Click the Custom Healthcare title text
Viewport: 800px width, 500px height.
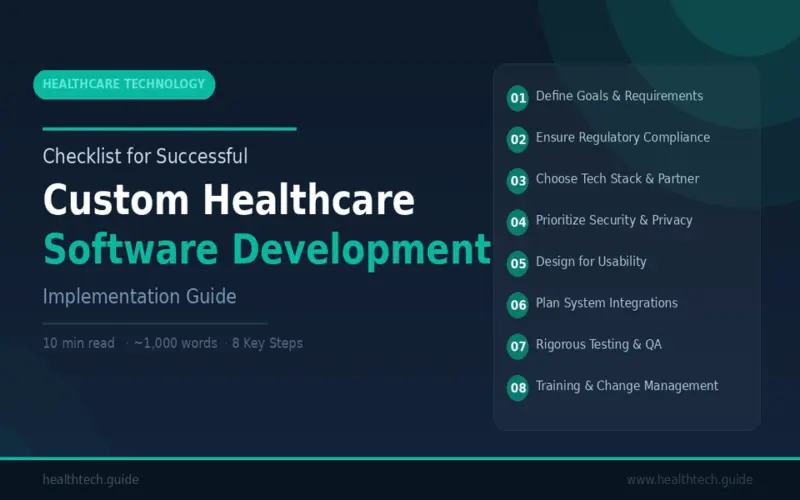(228, 201)
